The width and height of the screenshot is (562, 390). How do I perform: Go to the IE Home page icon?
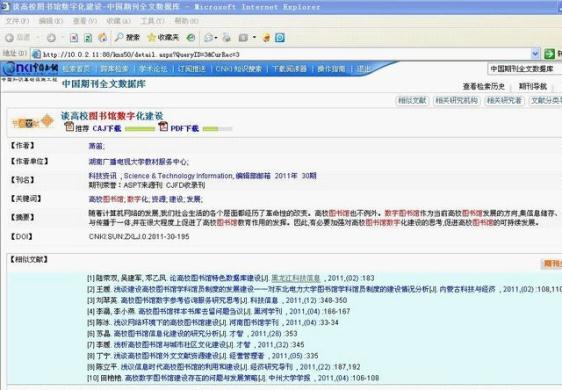click(103, 37)
